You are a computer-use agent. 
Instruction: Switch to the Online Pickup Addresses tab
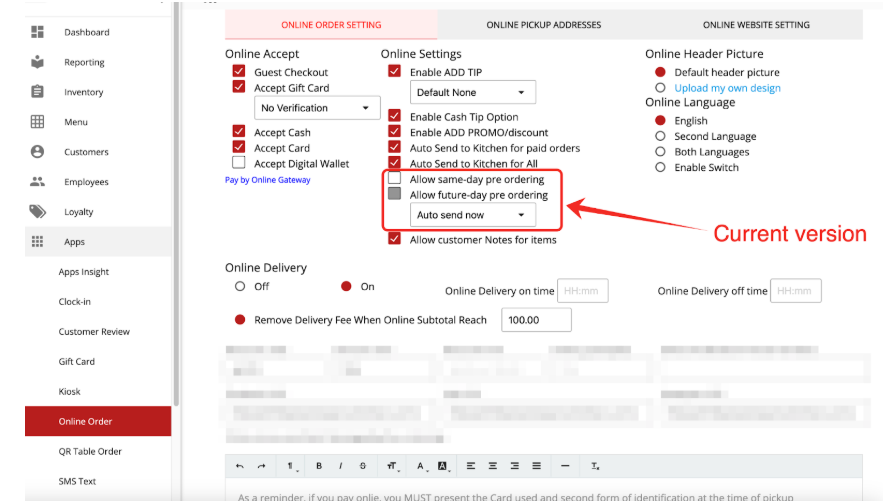coord(543,25)
